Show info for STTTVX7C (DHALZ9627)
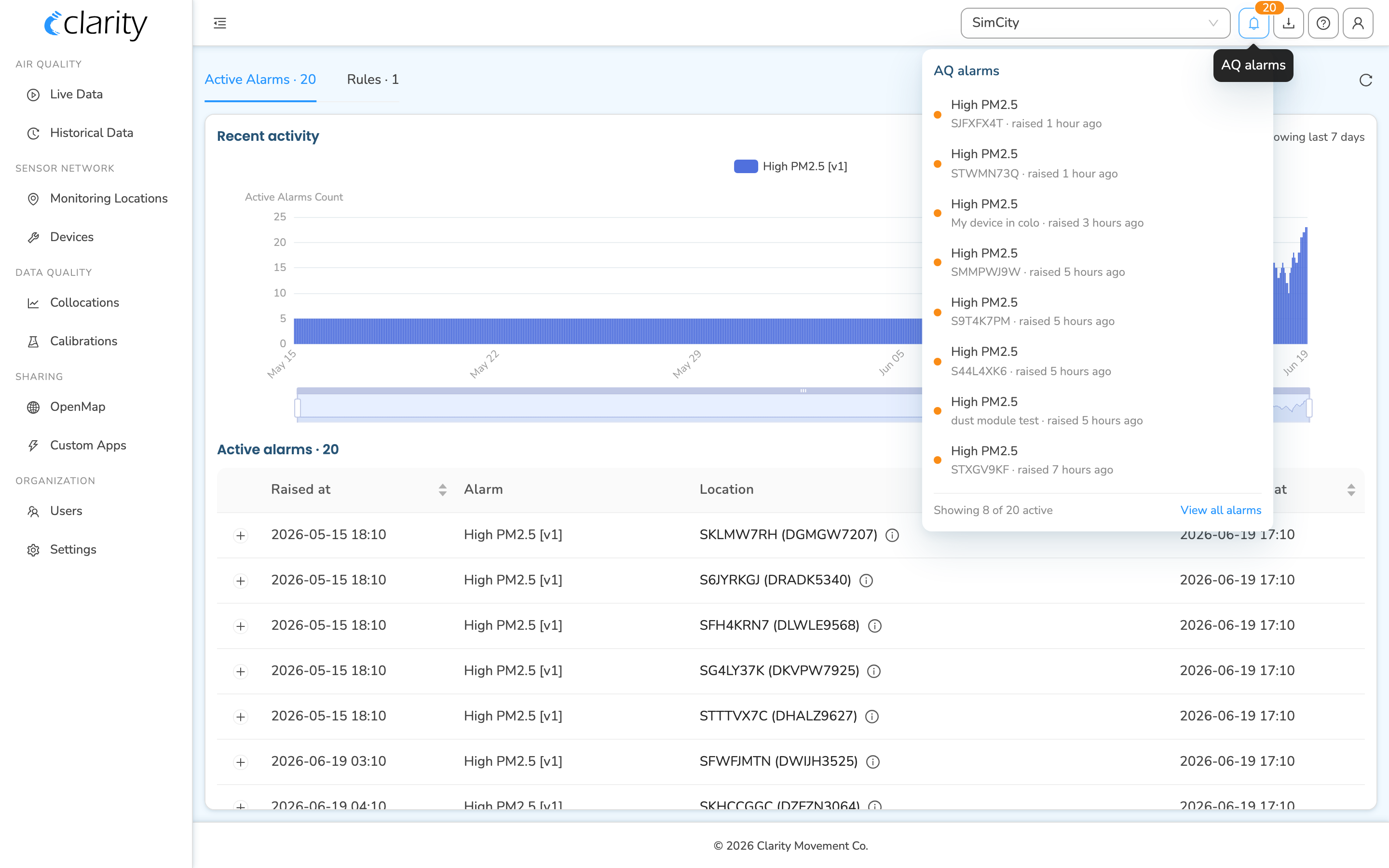Image resolution: width=1389 pixels, height=868 pixels. (872, 717)
